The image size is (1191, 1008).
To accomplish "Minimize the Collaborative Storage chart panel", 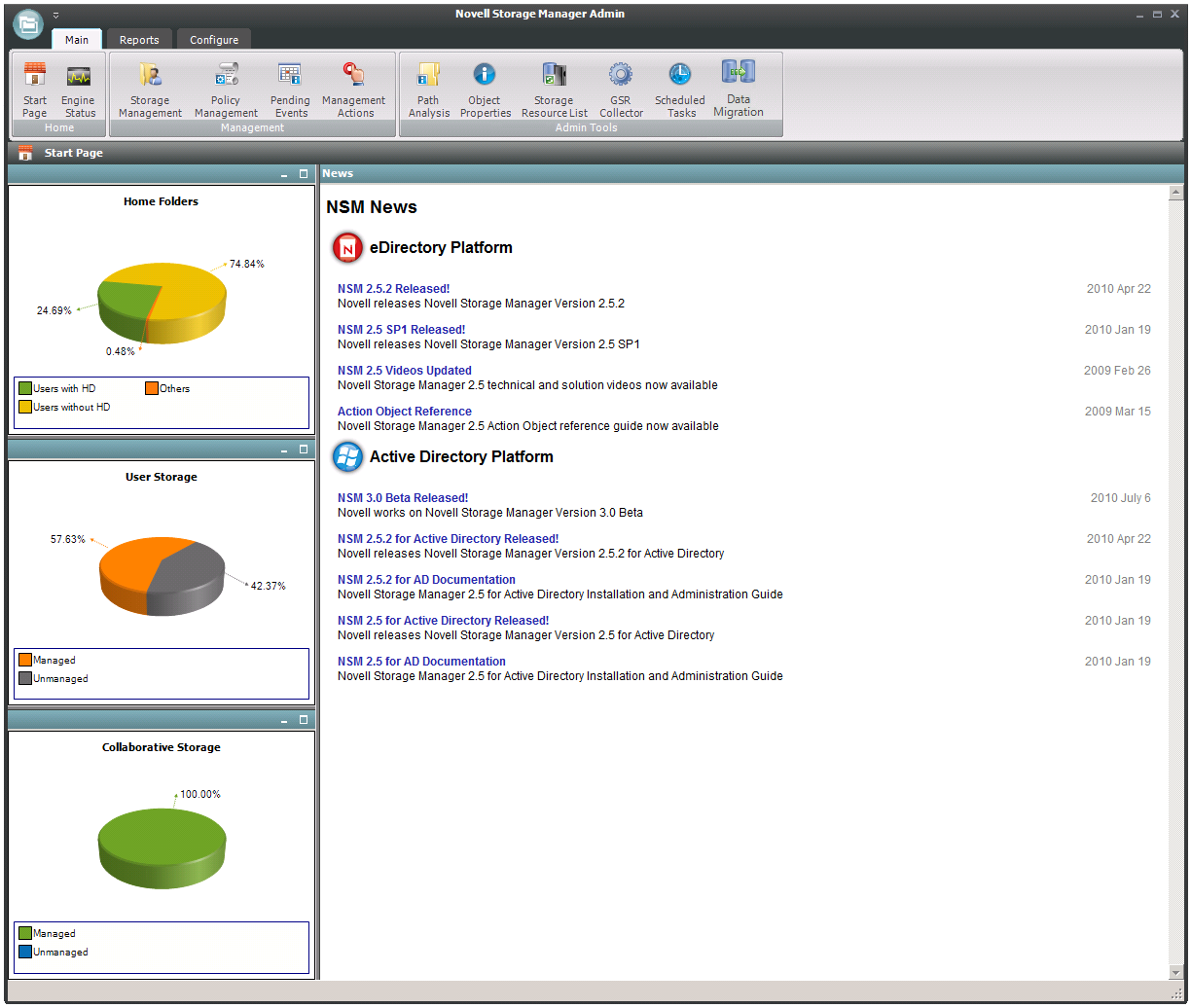I will click(284, 721).
